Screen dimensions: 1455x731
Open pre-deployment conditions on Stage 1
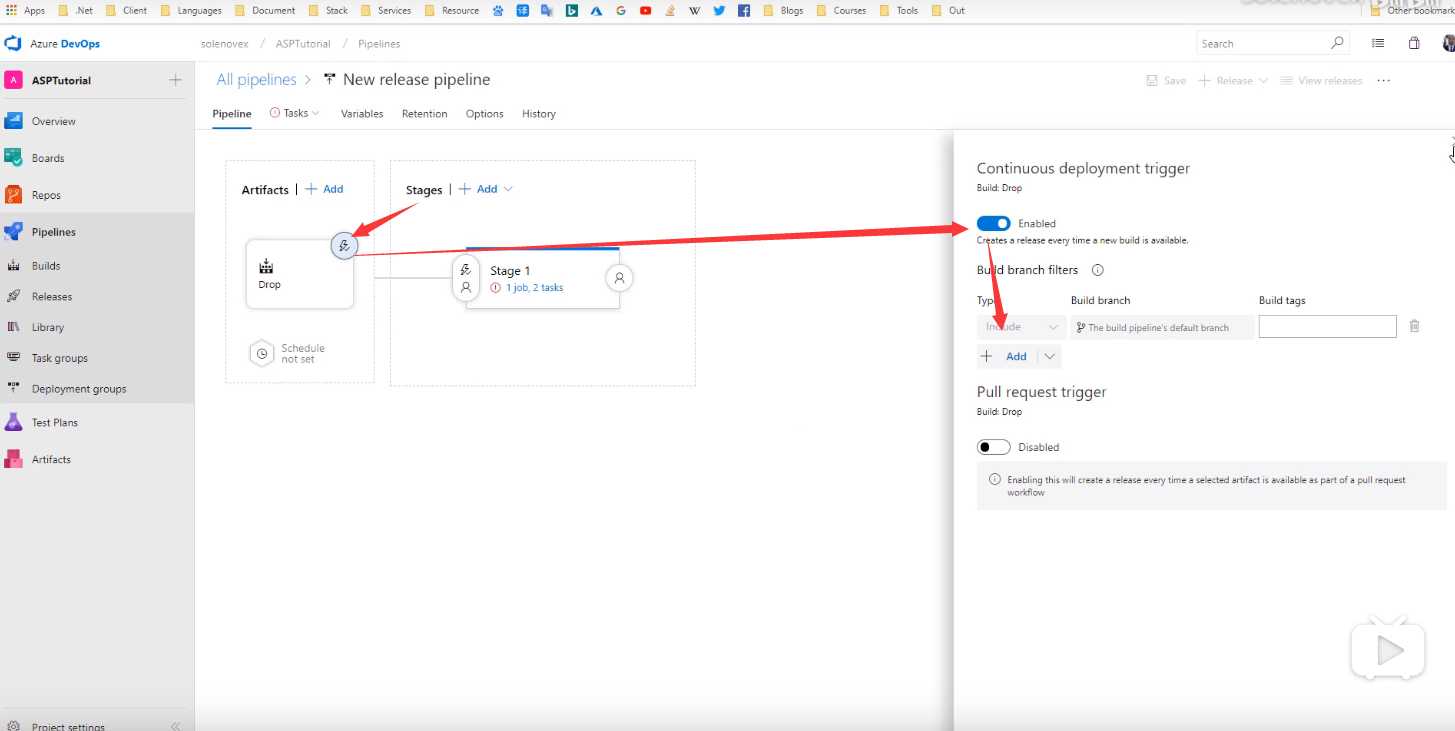point(466,279)
